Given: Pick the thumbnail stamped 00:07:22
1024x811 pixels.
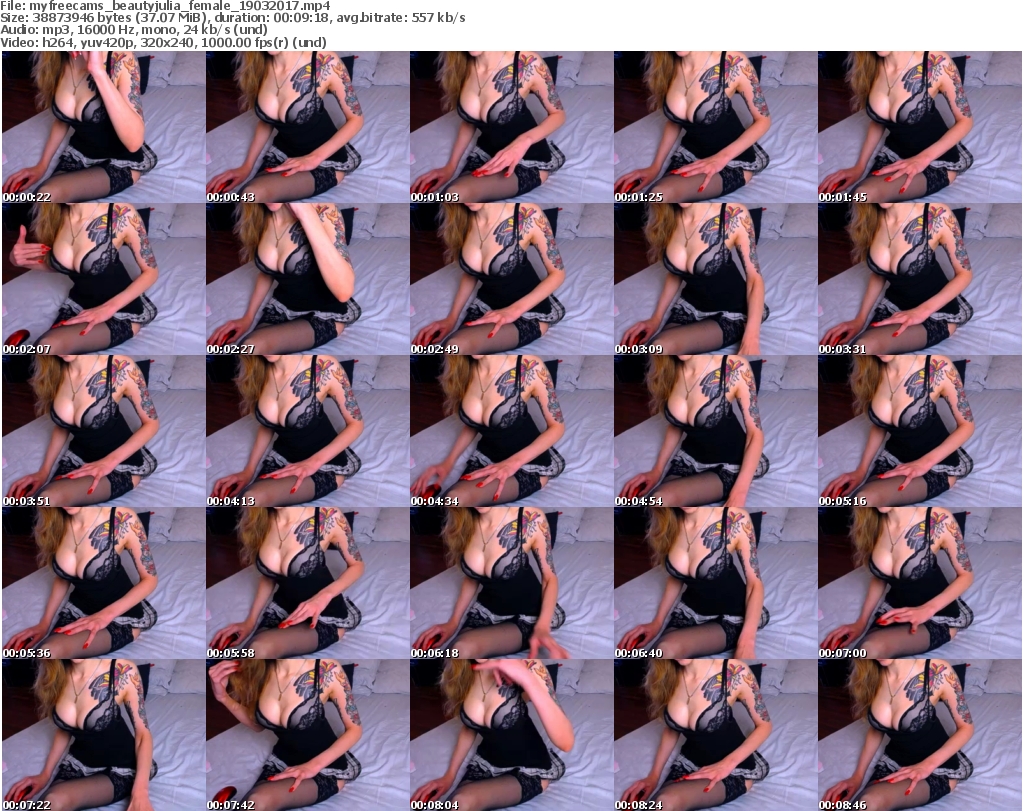Looking at the screenshot, I should pos(104,735).
